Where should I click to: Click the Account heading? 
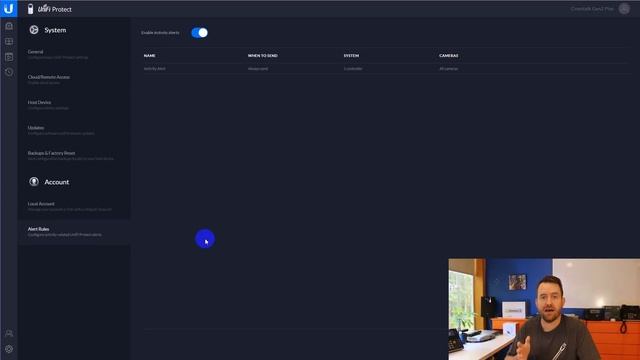tap(56, 182)
